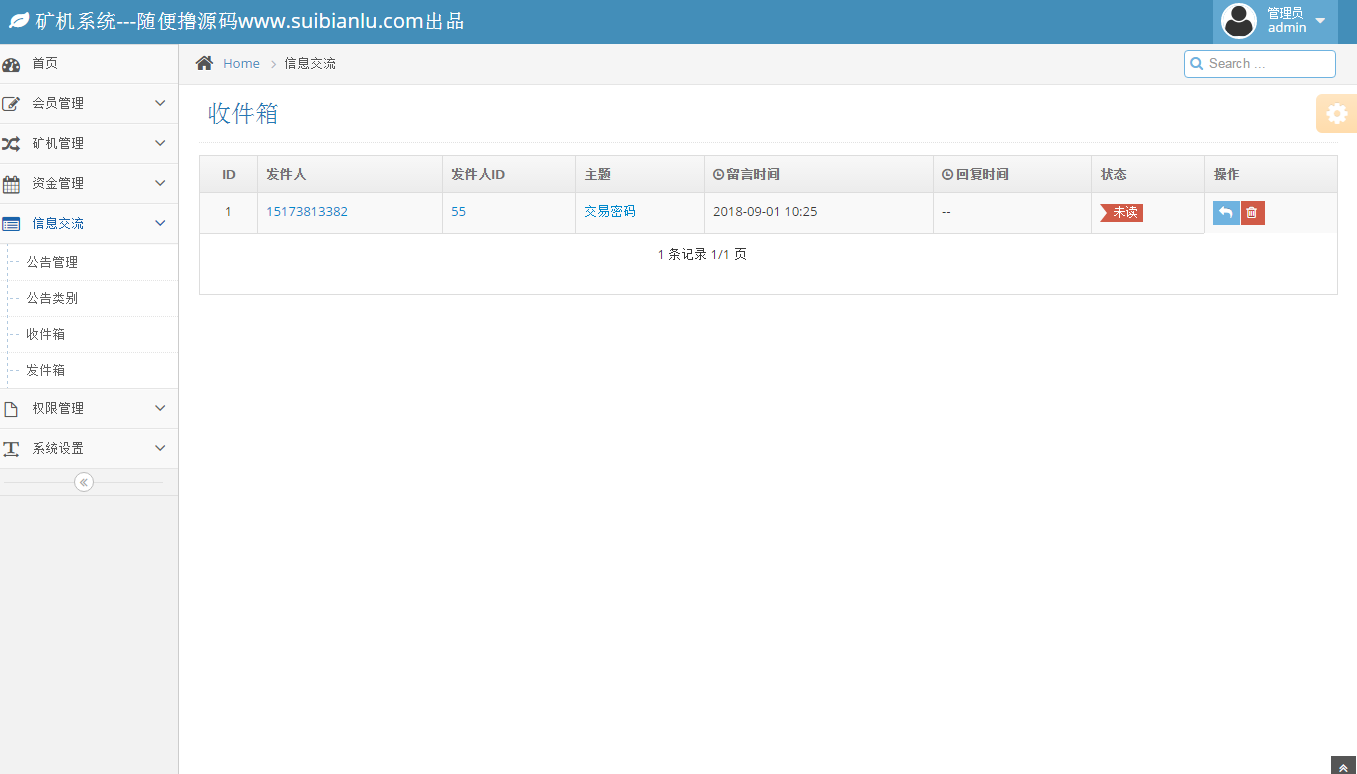Collapse the sidebar with the double-arrow toggle
Viewport: 1357px width, 774px height.
84,482
